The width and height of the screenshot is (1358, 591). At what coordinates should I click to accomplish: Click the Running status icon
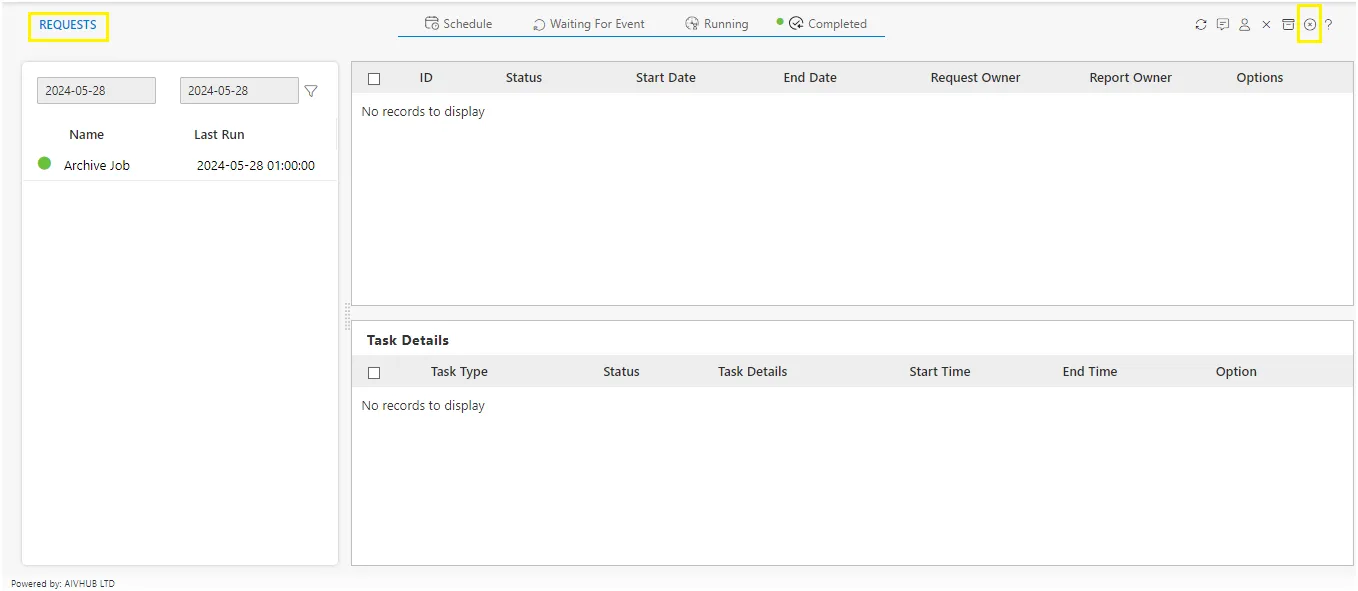(692, 23)
